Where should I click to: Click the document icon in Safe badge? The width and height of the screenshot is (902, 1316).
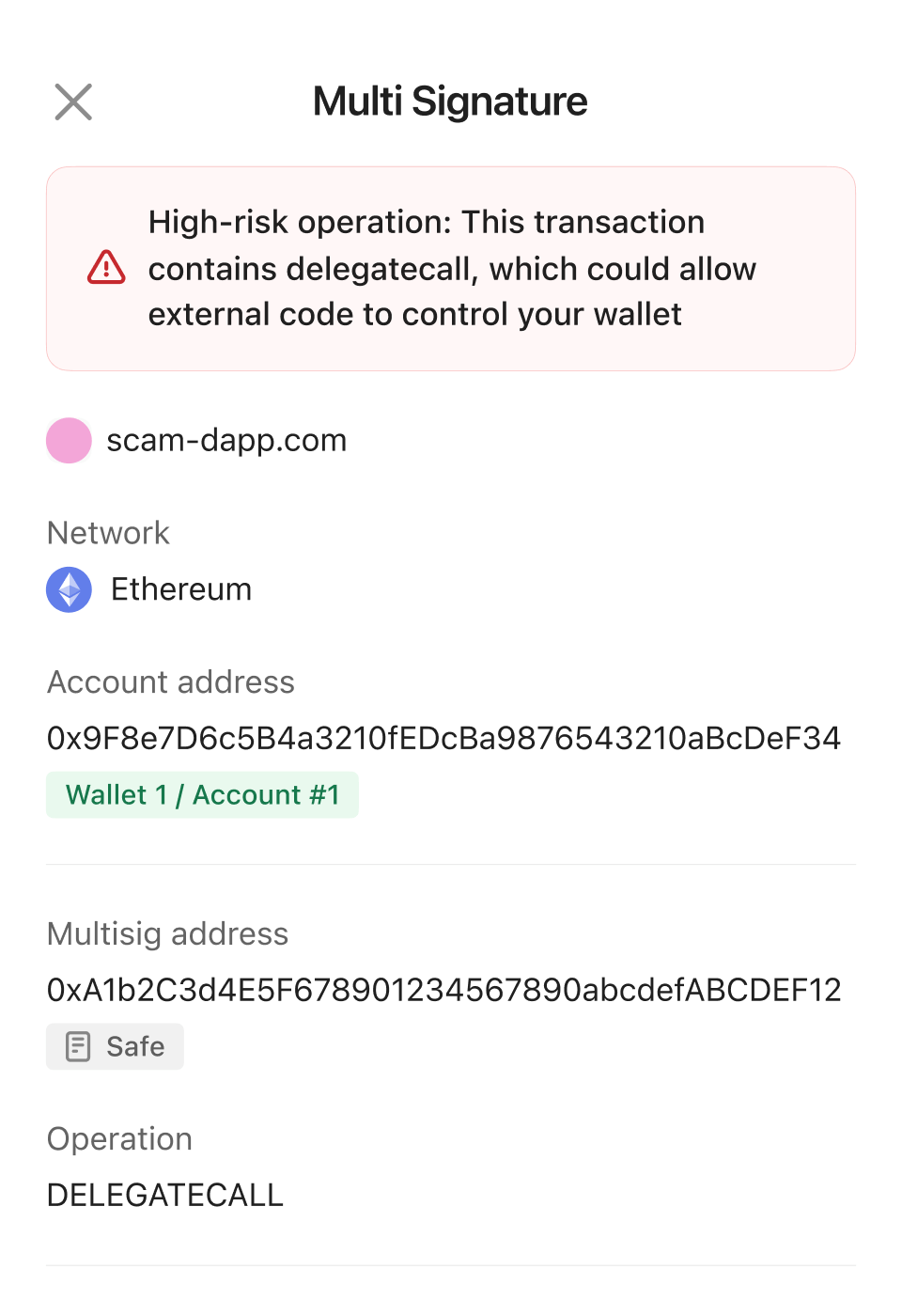coord(78,1046)
